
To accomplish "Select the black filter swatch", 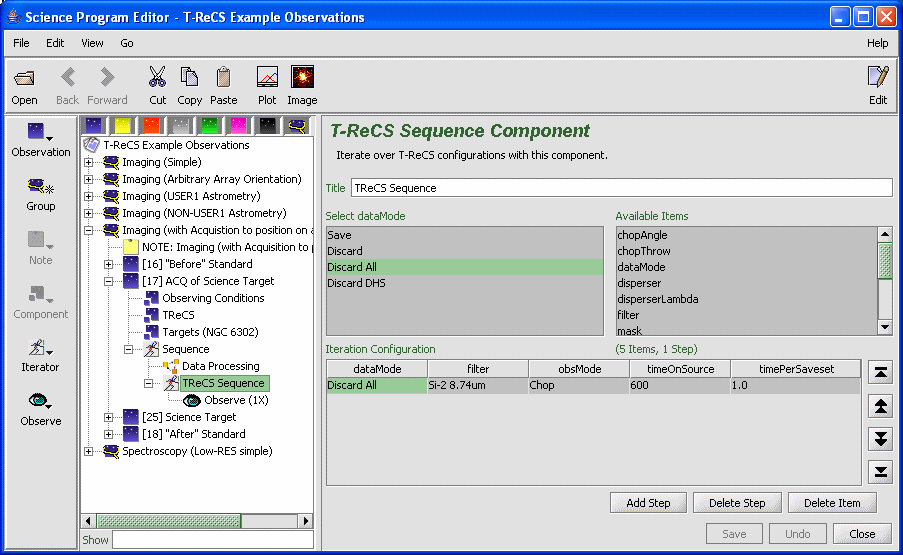I will (x=267, y=126).
